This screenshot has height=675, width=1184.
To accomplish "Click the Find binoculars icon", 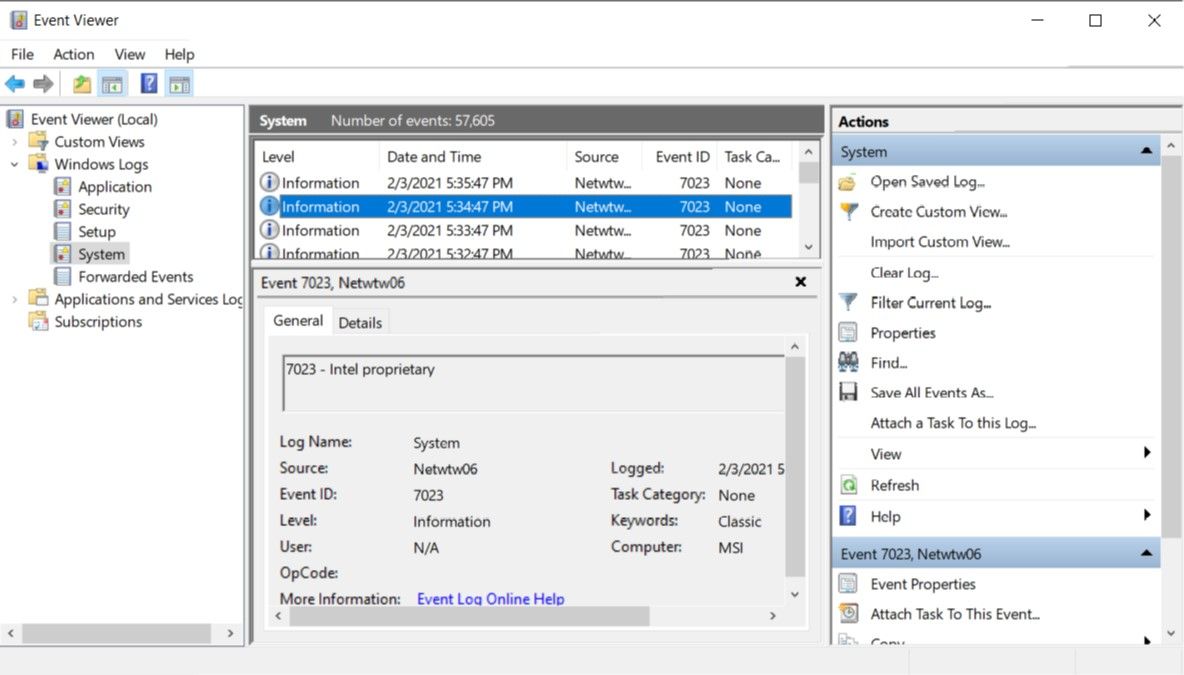I will pyautogui.click(x=848, y=362).
